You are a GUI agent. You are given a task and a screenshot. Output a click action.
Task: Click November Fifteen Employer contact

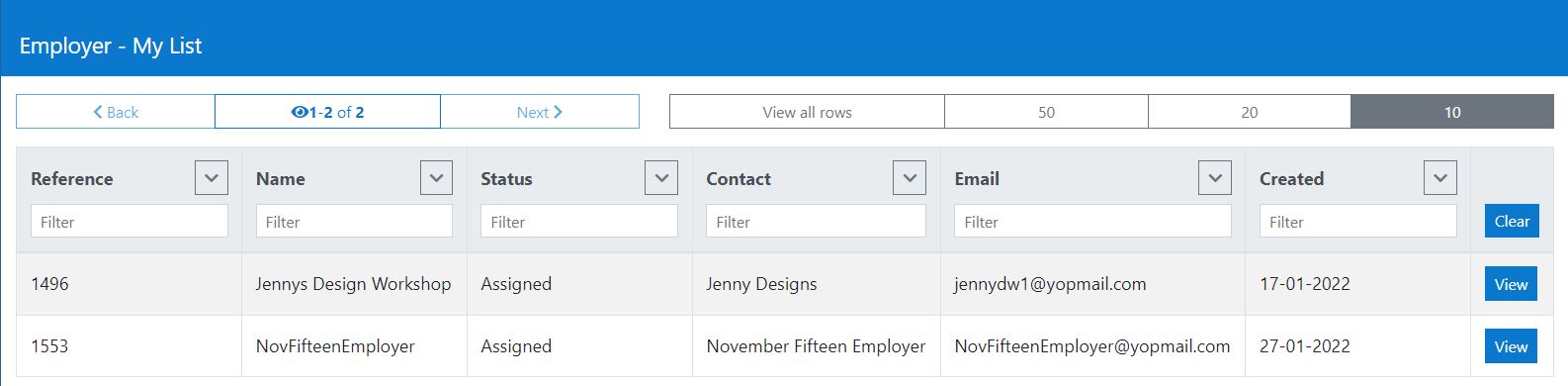816,346
